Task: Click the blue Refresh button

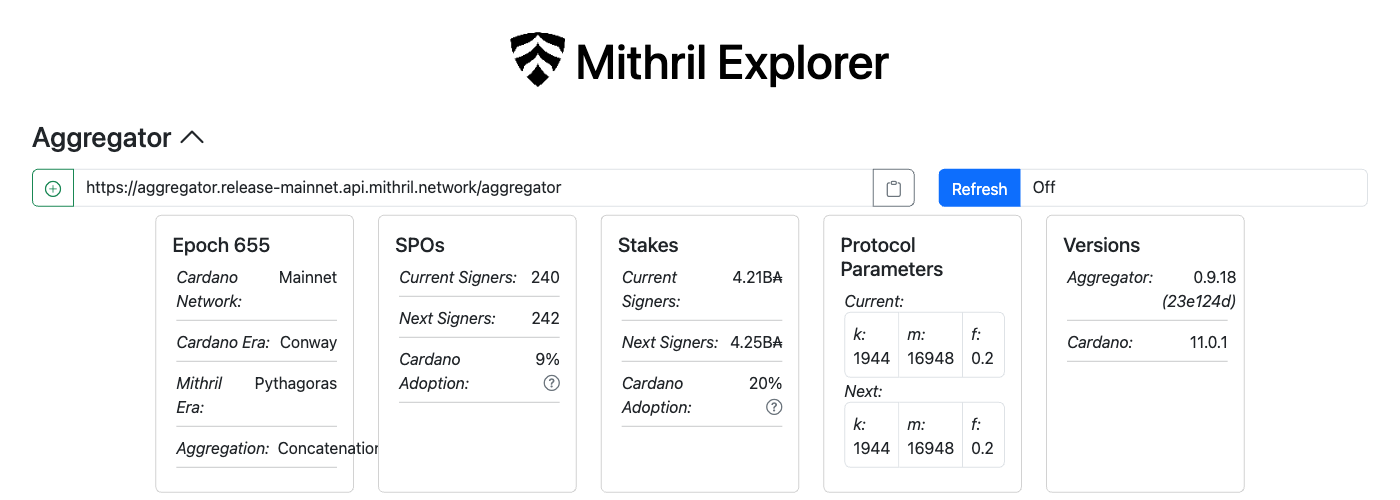Action: (x=979, y=188)
